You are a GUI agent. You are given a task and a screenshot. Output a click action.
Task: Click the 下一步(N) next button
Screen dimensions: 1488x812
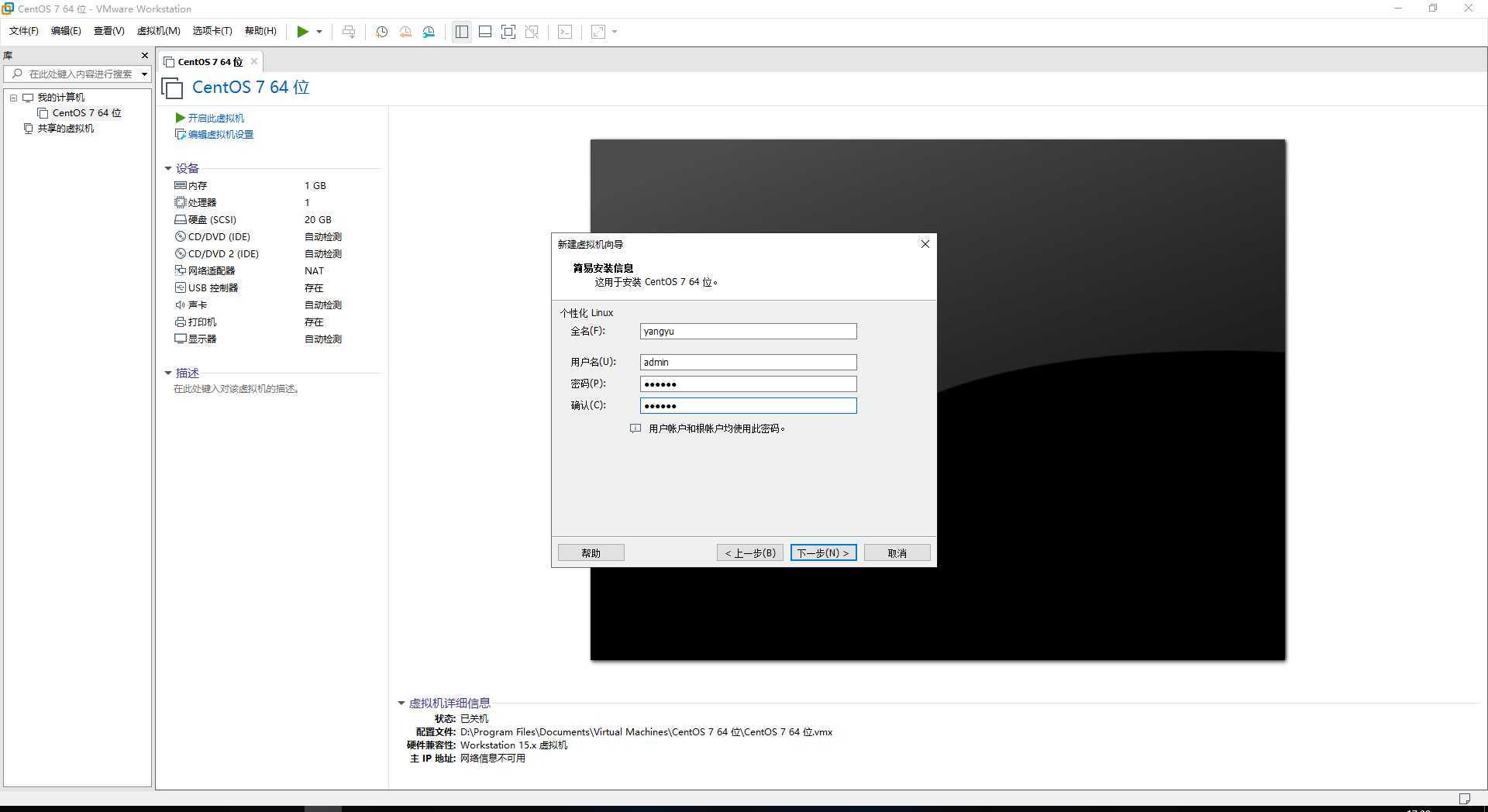tap(823, 553)
